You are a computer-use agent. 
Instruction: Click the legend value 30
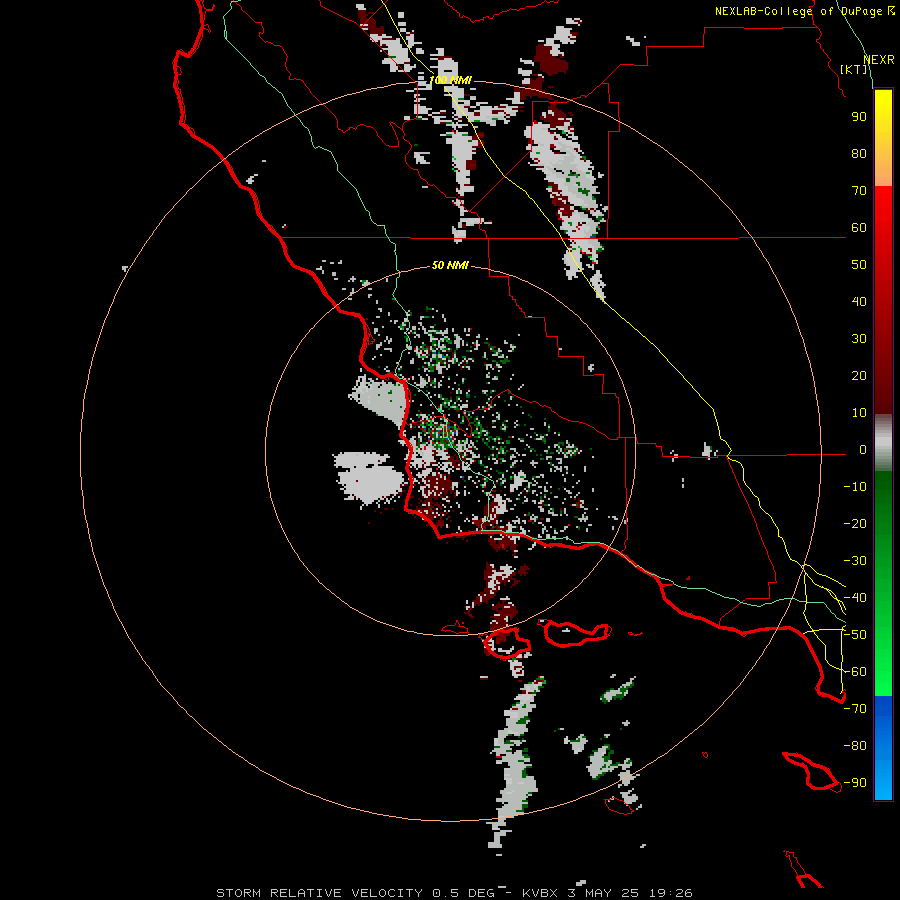click(859, 339)
